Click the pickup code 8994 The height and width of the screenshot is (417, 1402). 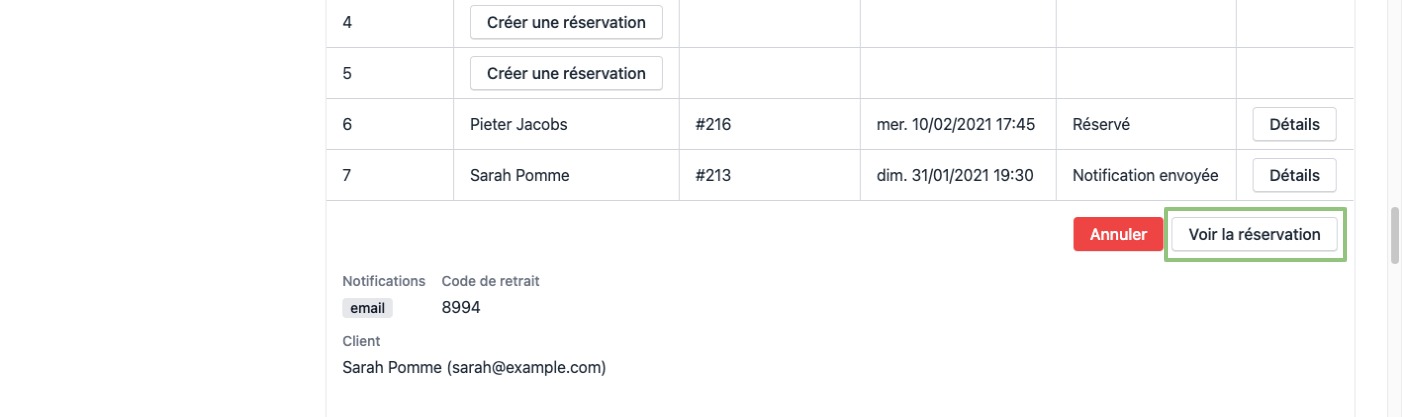(x=461, y=308)
